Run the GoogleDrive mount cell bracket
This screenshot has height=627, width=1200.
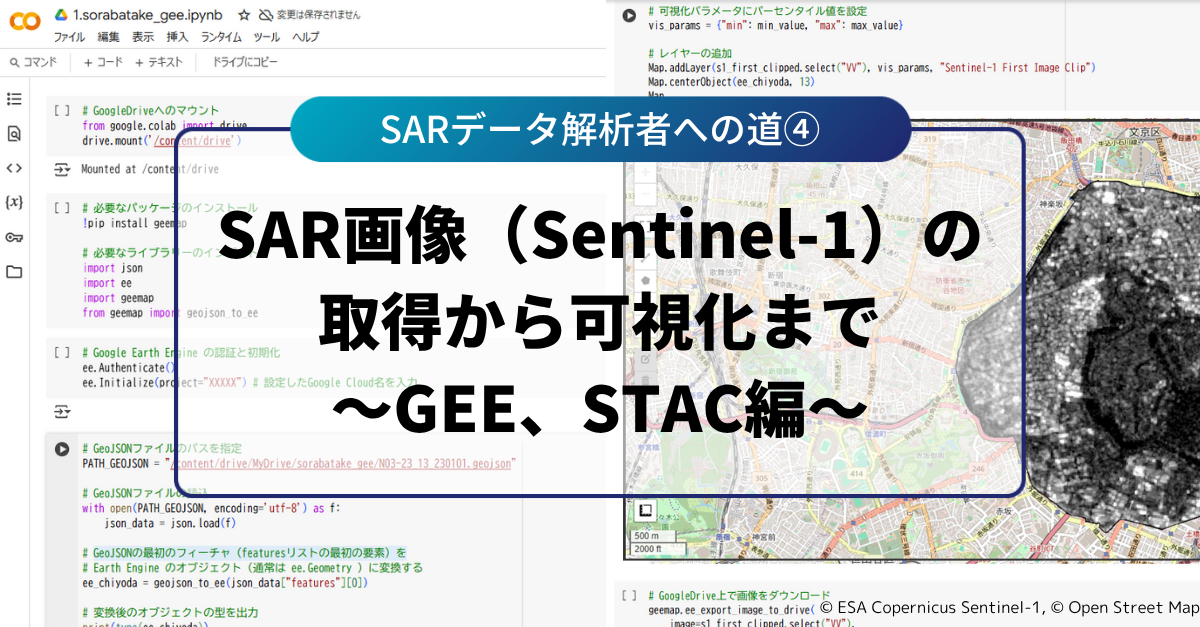click(62, 111)
